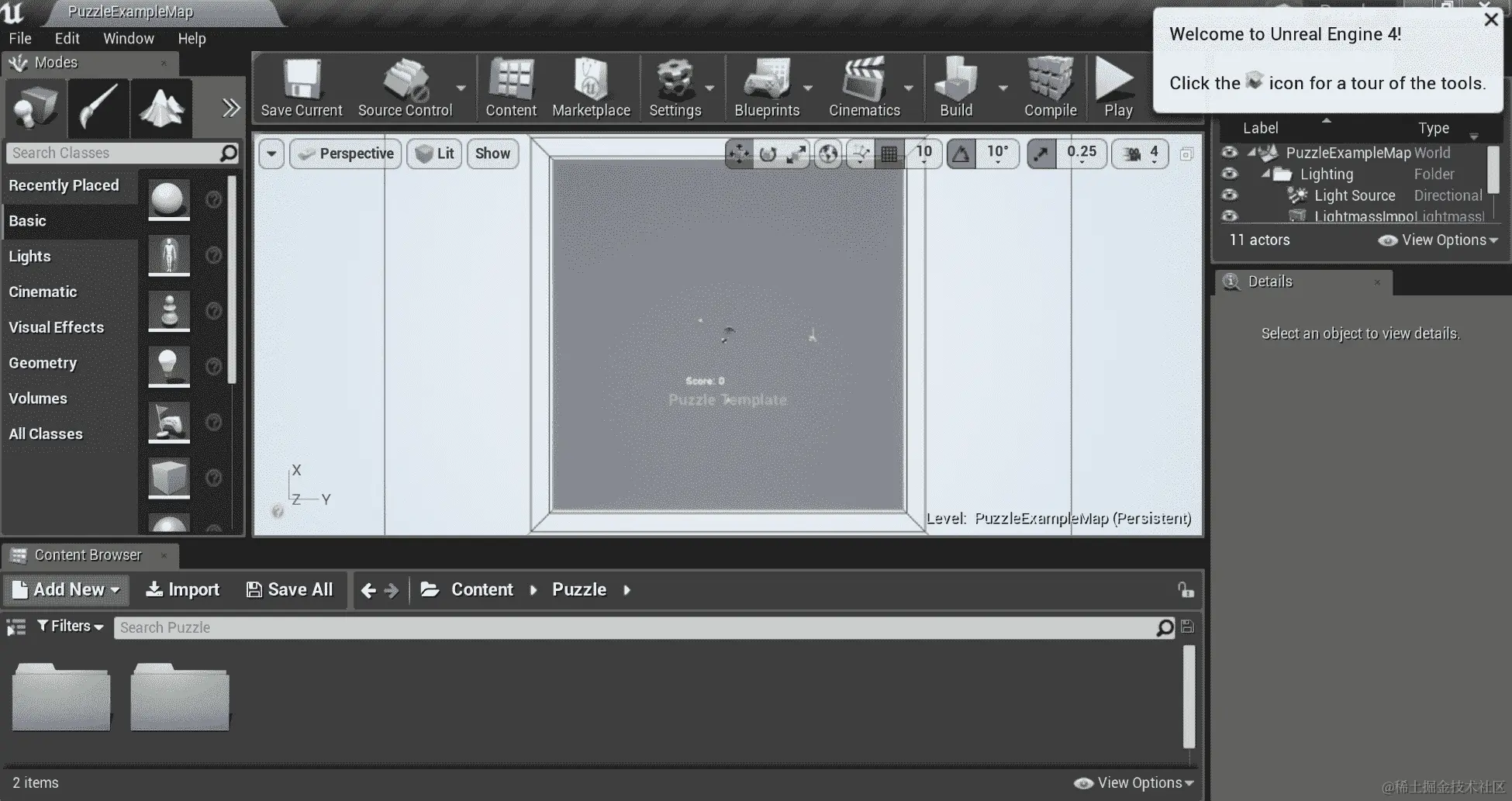Open the Add New dropdown
This screenshot has height=801, width=1512.
point(66,590)
